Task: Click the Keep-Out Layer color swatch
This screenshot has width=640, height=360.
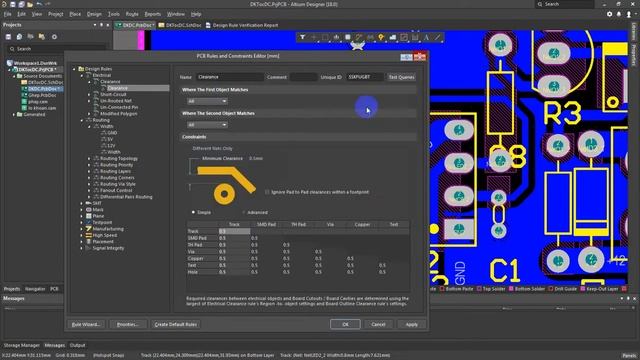Action: pos(583,289)
